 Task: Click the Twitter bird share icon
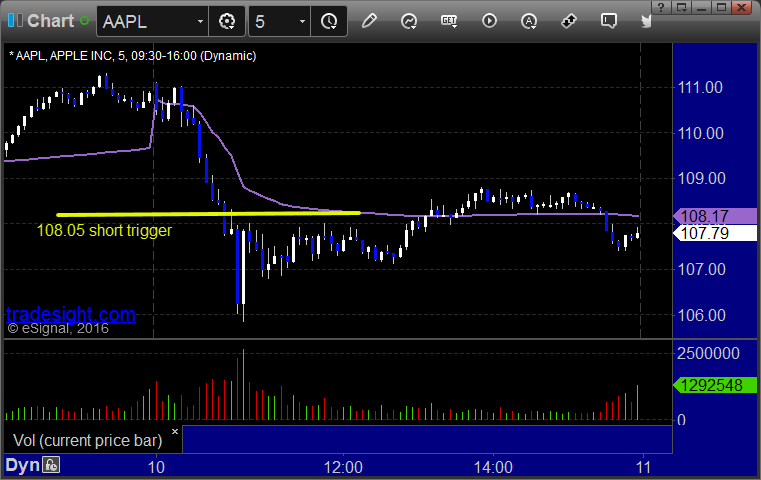pos(646,21)
